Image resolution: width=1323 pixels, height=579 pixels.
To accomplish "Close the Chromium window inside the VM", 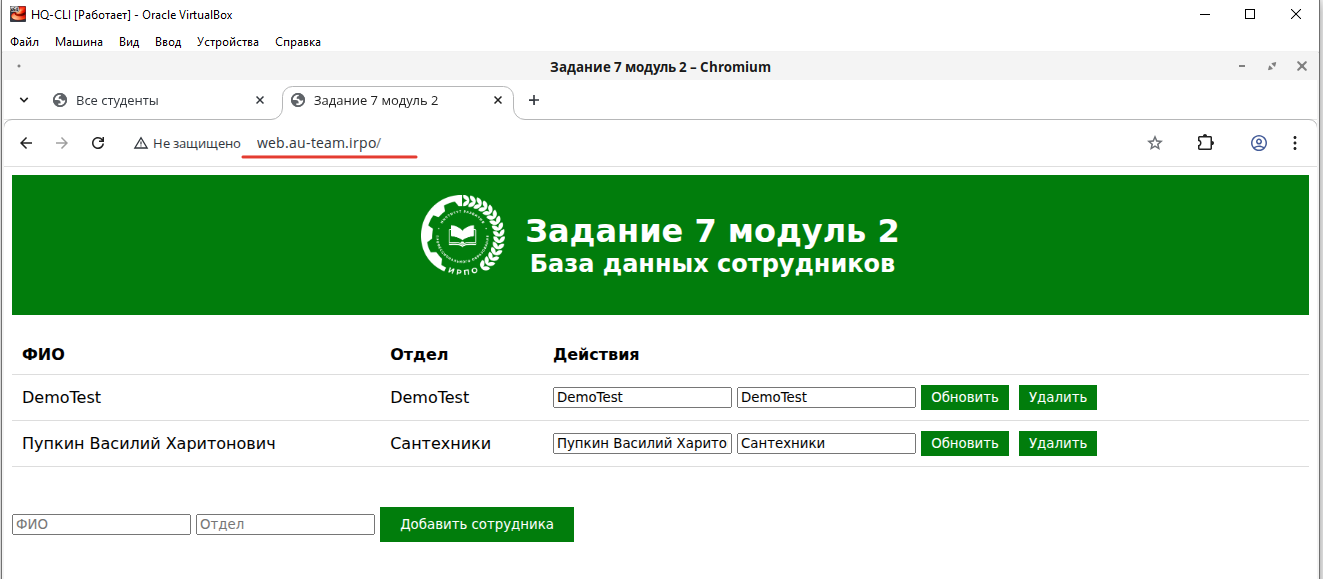I will [x=1302, y=66].
